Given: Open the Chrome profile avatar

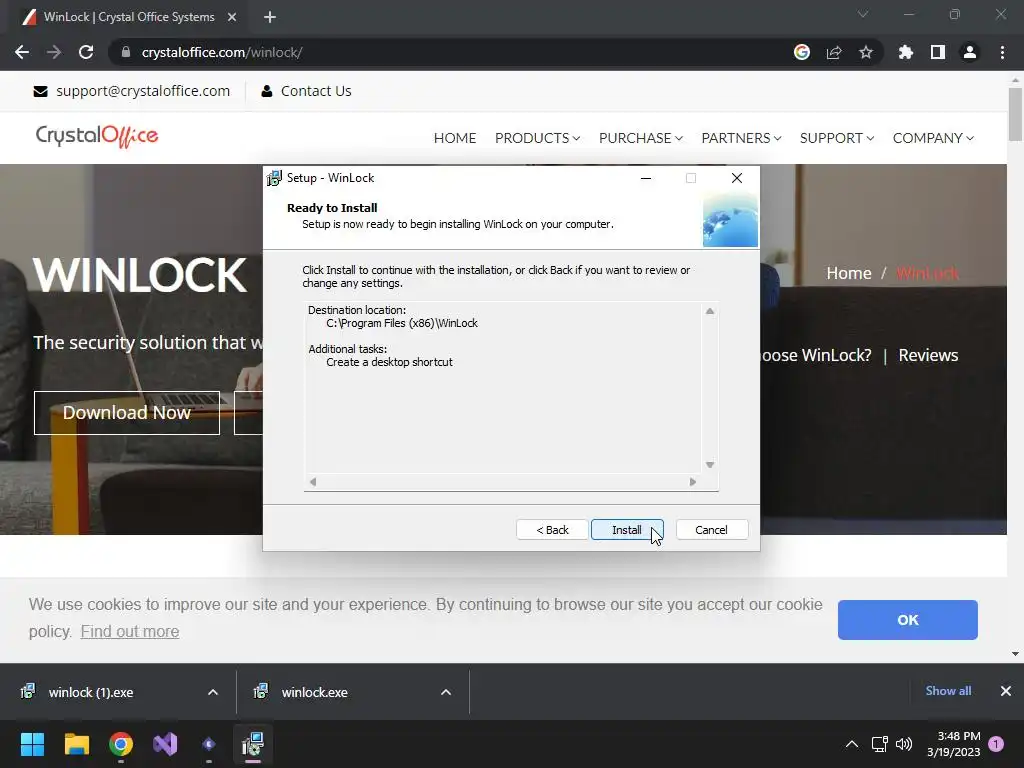Looking at the screenshot, I should [x=970, y=52].
